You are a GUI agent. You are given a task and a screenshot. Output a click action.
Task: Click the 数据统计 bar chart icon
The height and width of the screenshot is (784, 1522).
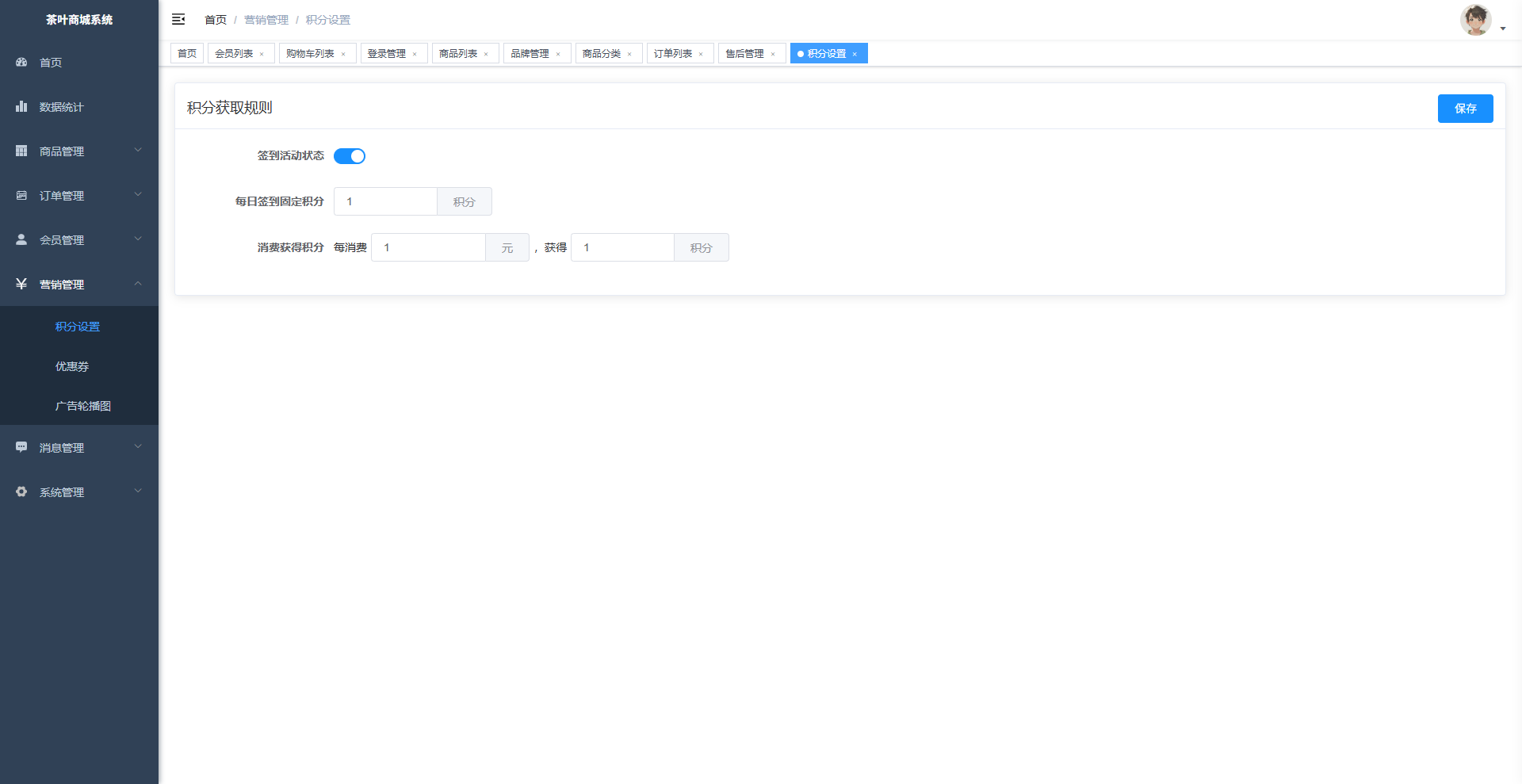21,106
